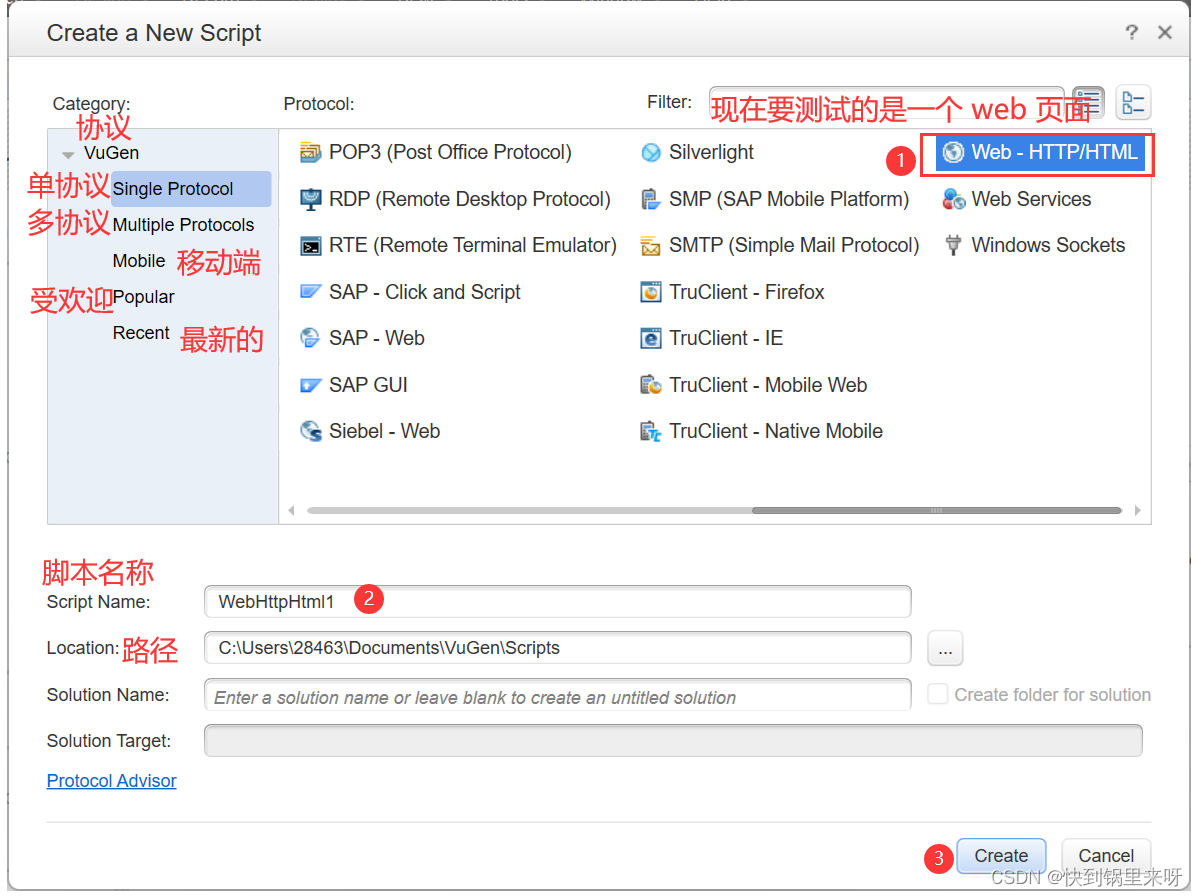Focus the Location path field
1198x896 pixels.
coord(558,648)
